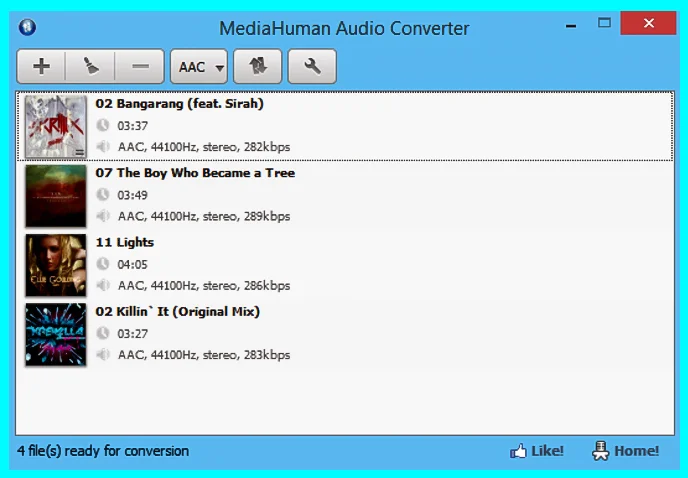The image size is (688, 478).
Task: Click the duration '04:05' of Lights
Action: pyautogui.click(x=133, y=265)
